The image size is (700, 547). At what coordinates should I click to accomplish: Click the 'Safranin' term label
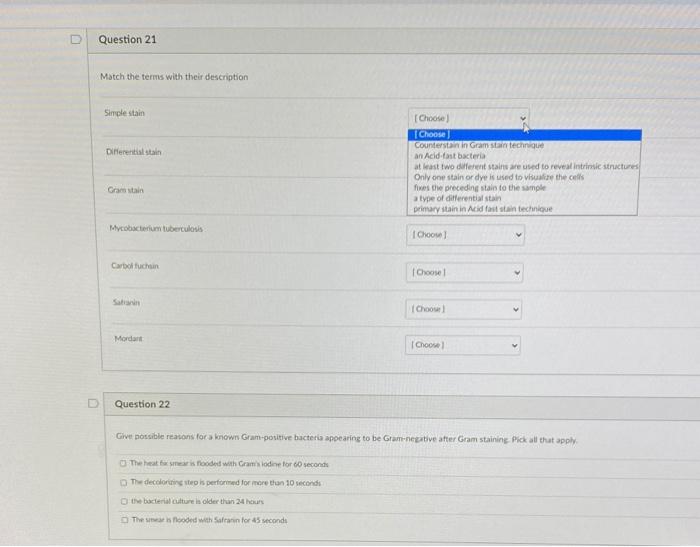pyautogui.click(x=126, y=302)
